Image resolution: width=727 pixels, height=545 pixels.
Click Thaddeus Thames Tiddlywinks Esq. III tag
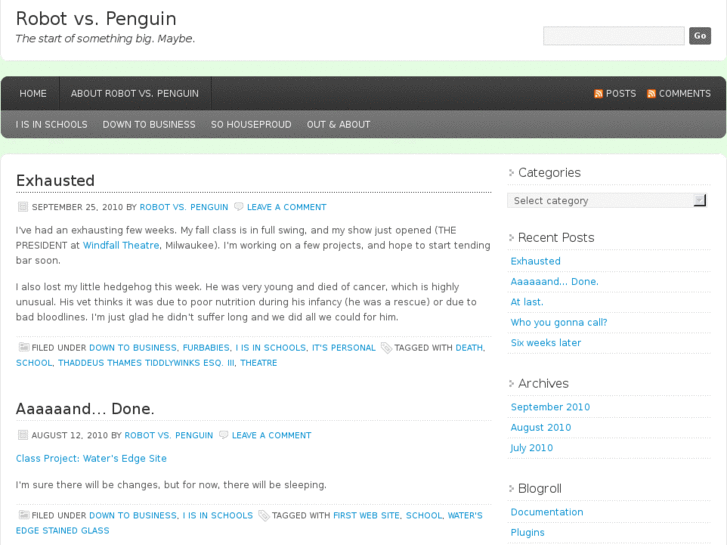coord(147,363)
